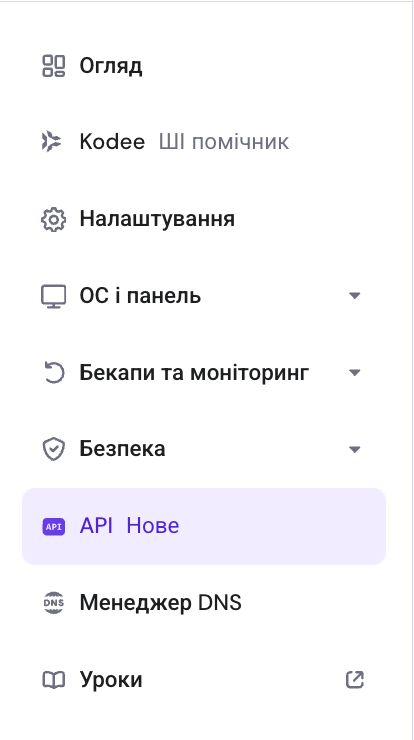Click the external link icon beside Уроки
Image resolution: width=414 pixels, height=740 pixels.
click(x=355, y=680)
